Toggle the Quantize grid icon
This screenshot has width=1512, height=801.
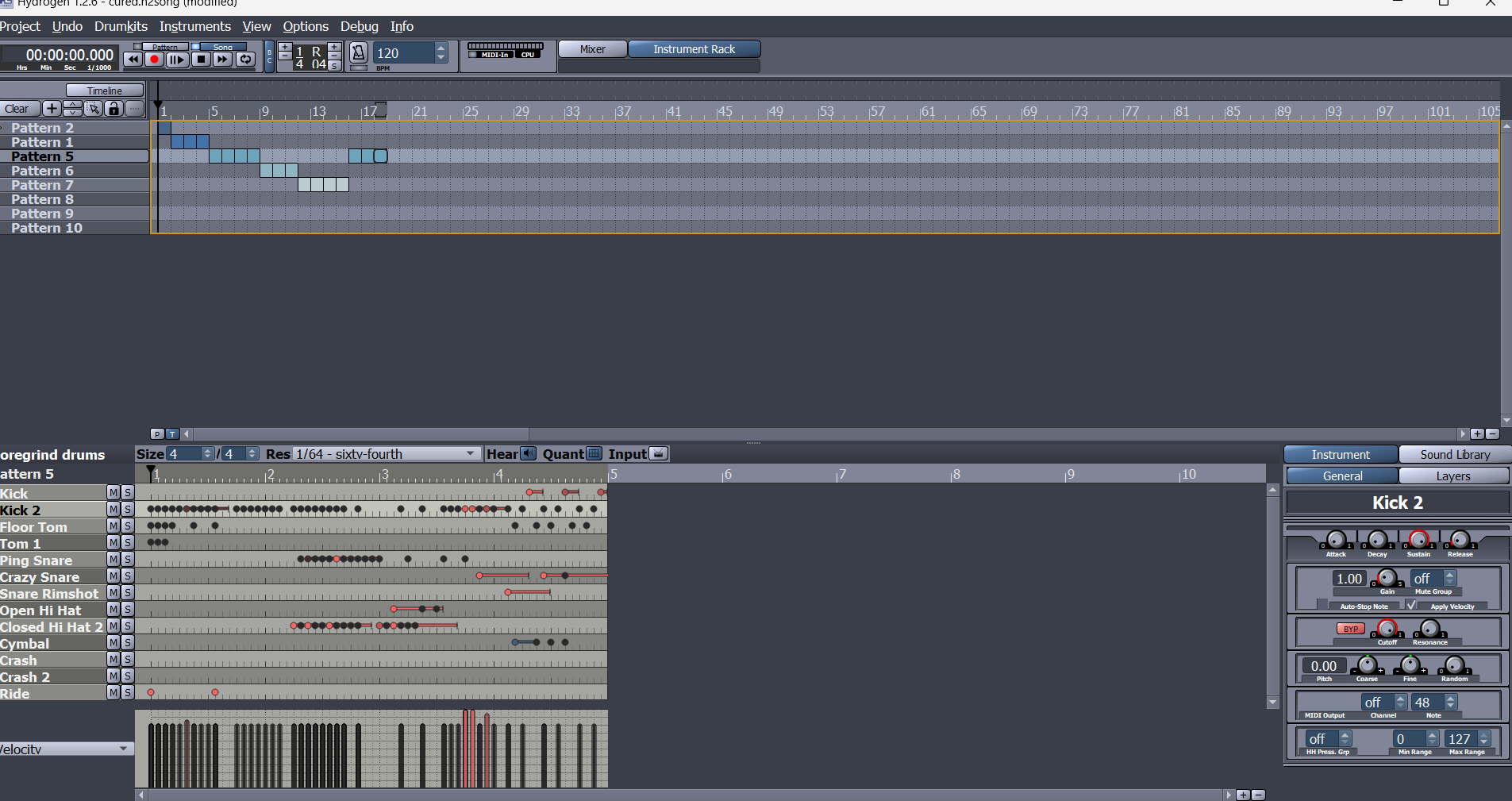tap(594, 454)
